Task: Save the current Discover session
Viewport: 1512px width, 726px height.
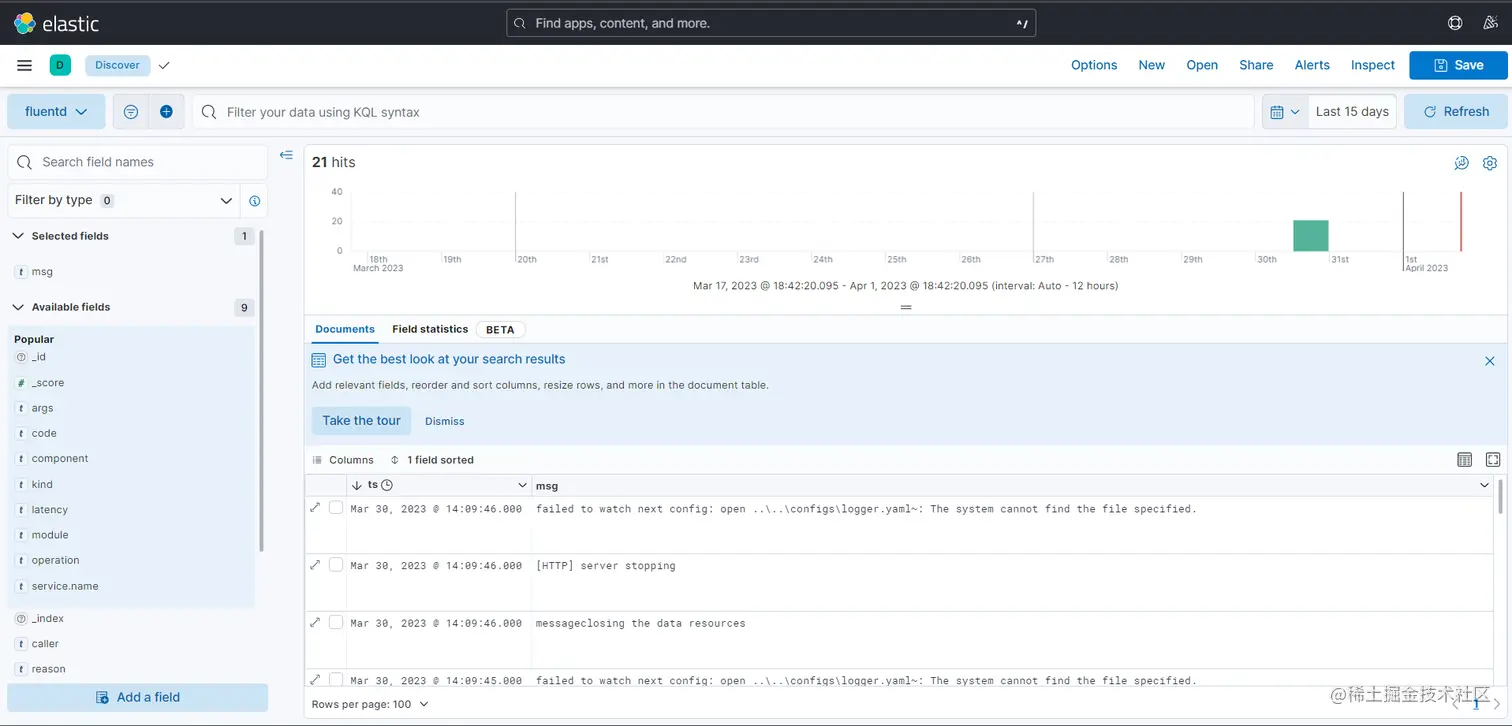Action: [1459, 64]
